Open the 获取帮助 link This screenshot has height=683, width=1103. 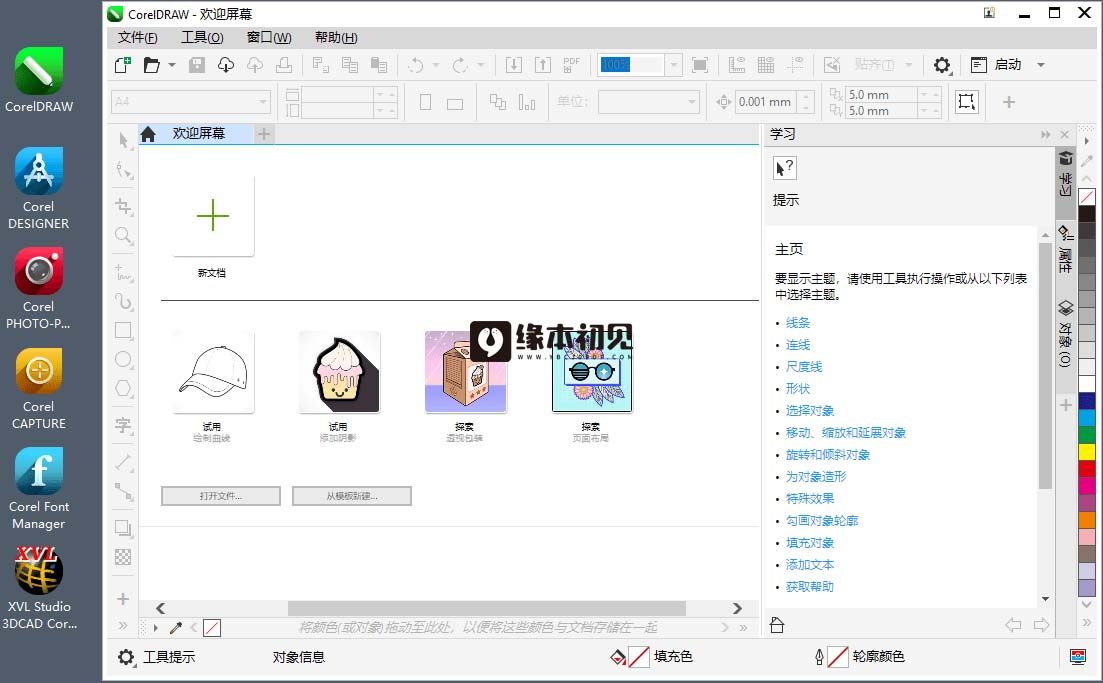tap(810, 587)
